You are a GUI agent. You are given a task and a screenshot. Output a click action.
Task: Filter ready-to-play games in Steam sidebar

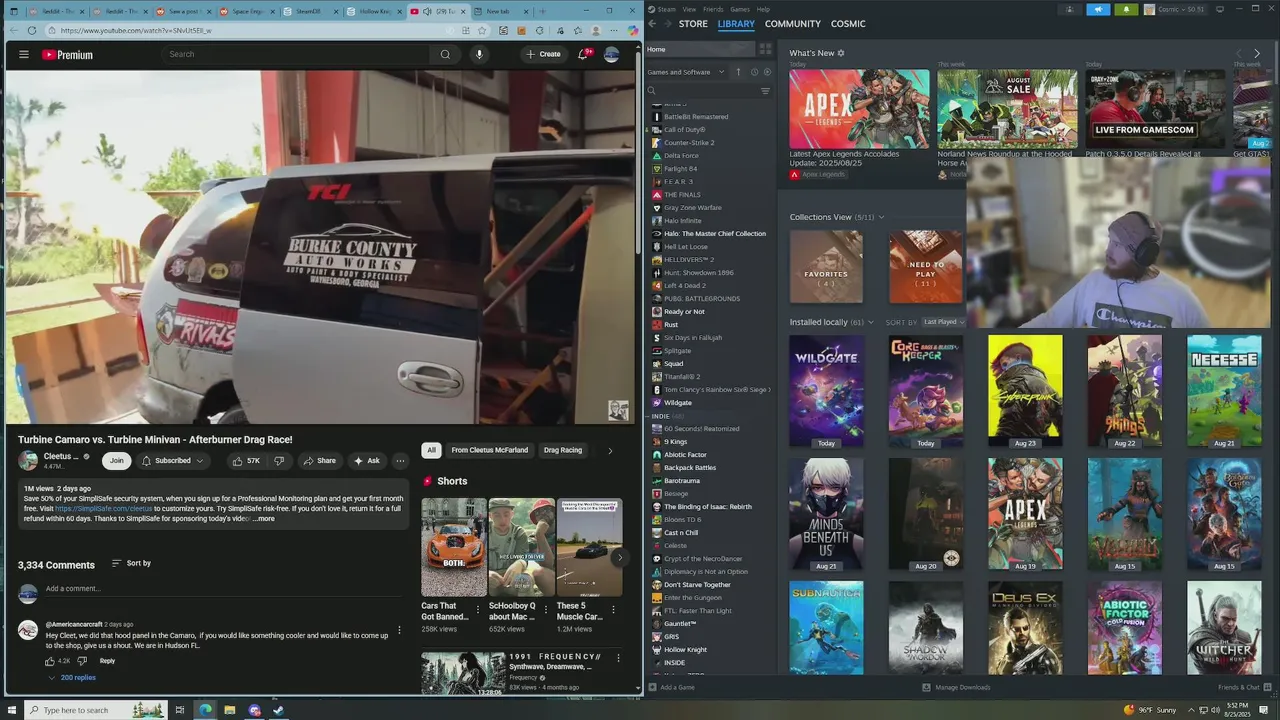(768, 72)
